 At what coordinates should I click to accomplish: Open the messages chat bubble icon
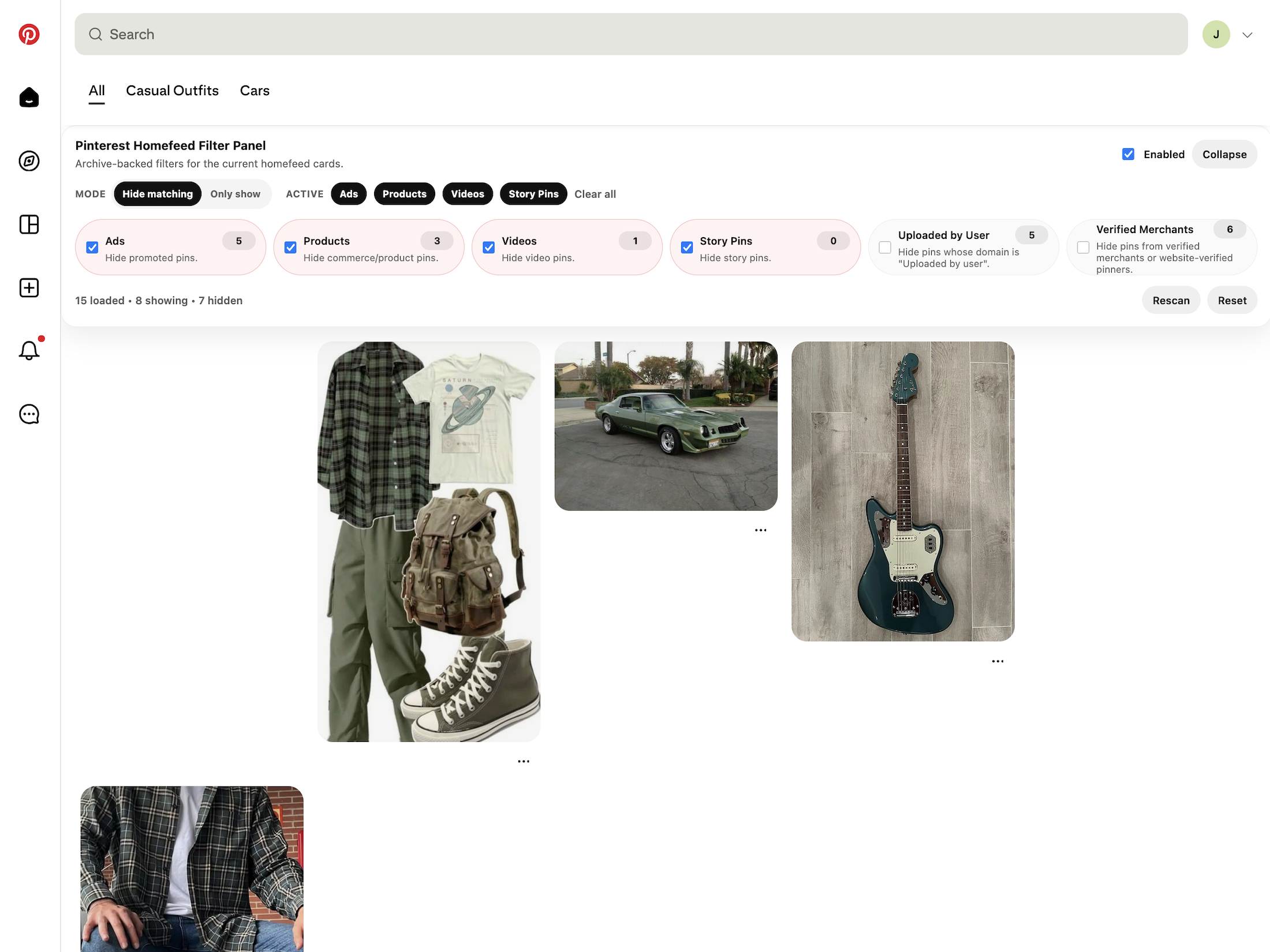pos(29,414)
